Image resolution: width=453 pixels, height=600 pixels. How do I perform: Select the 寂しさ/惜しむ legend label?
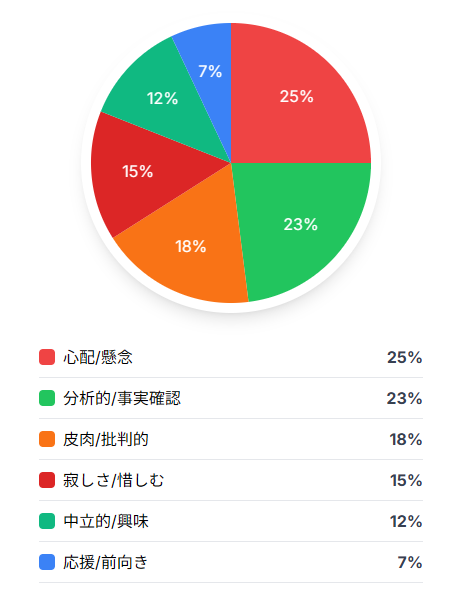[x=114, y=480]
